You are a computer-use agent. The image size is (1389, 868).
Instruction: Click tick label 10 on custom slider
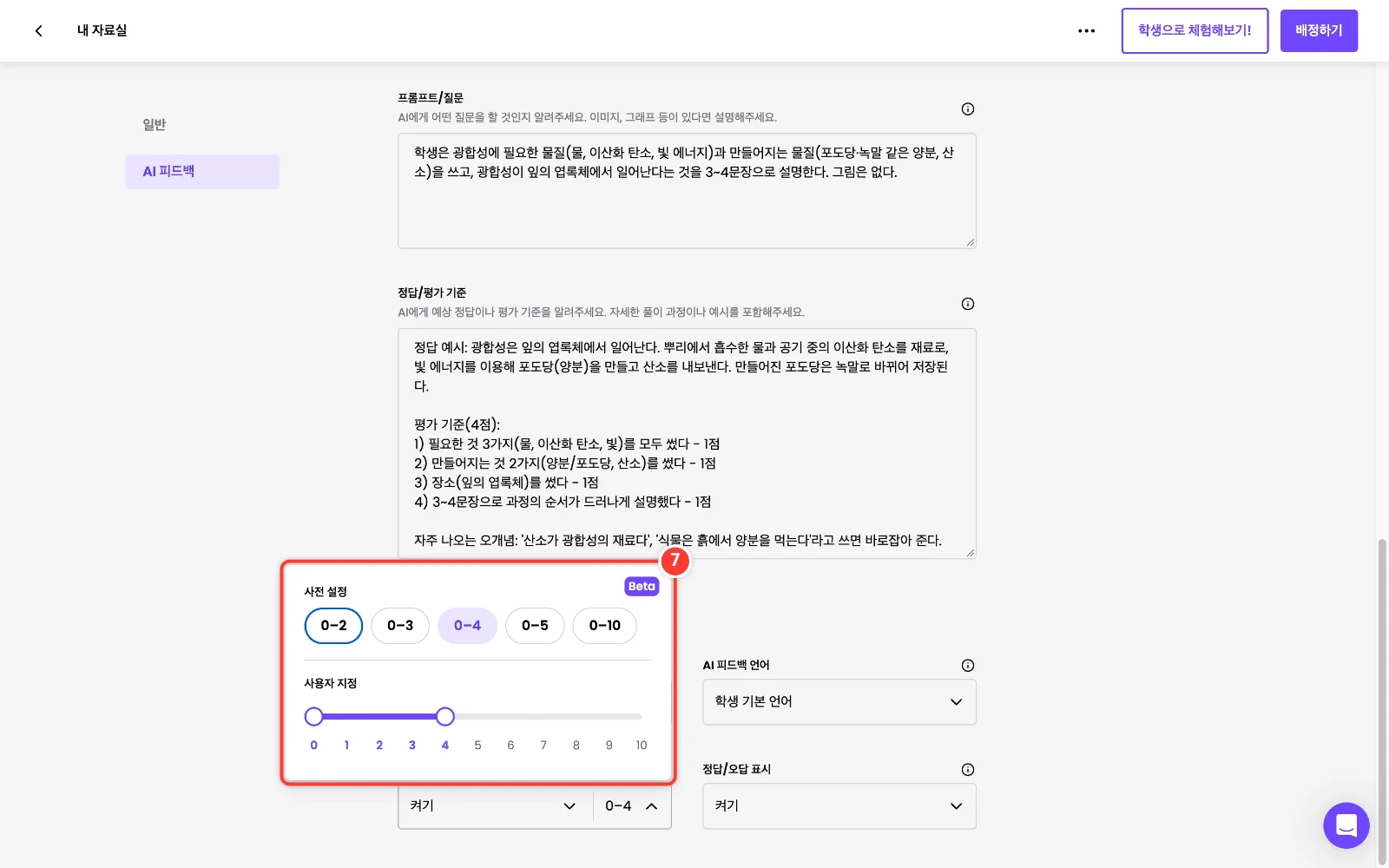click(642, 746)
